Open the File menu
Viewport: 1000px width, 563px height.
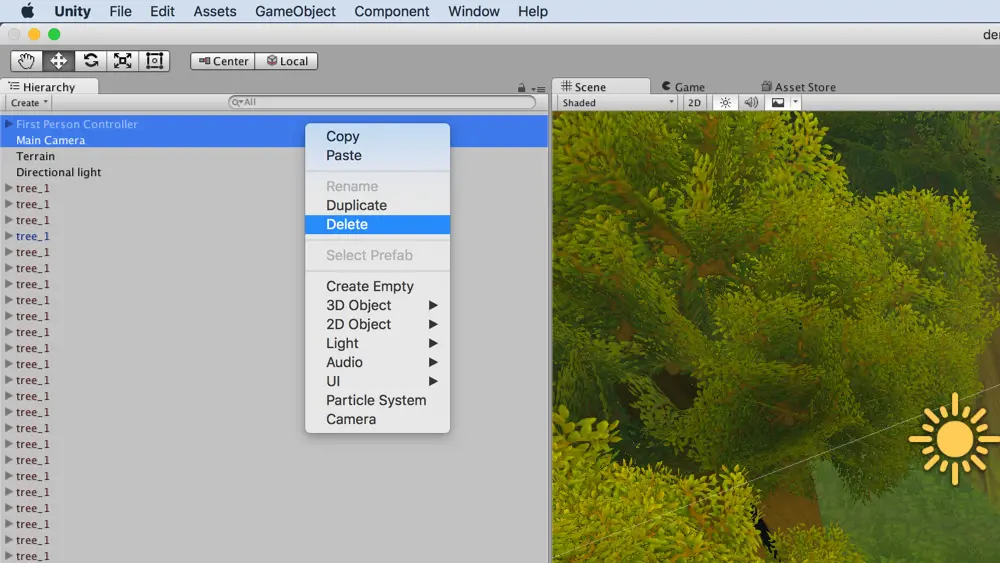120,11
